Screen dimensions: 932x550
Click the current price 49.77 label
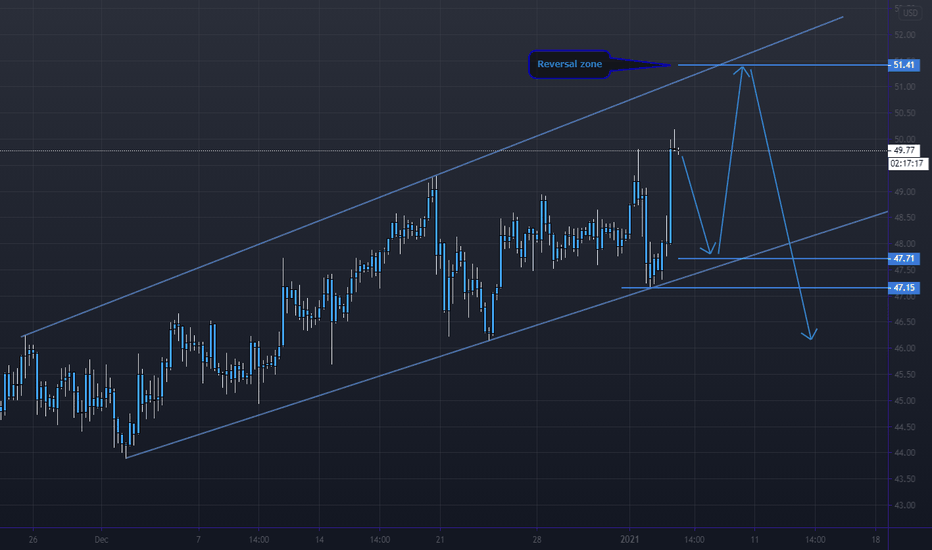tap(903, 150)
